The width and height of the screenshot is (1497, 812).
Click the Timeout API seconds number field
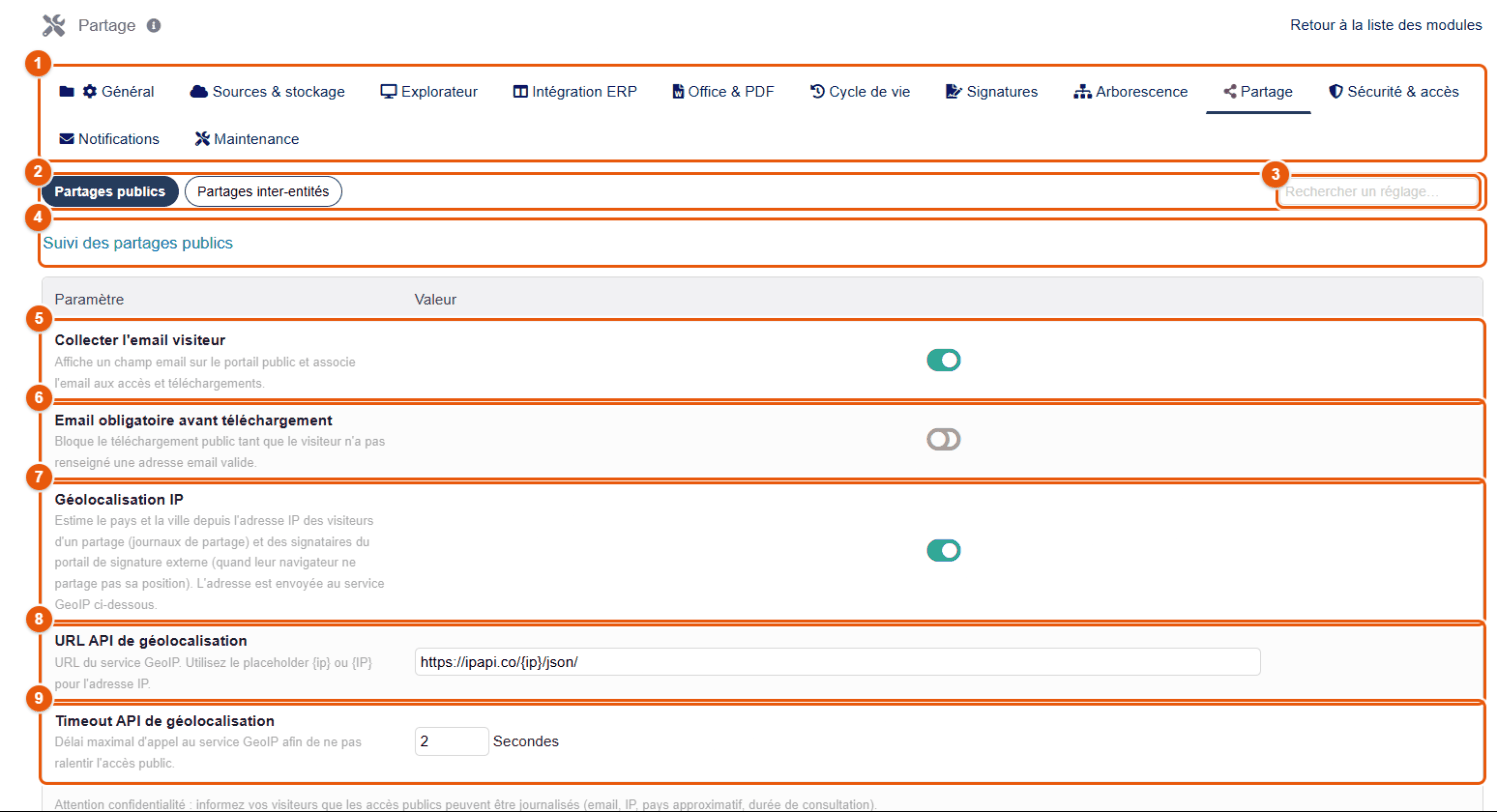(x=451, y=741)
